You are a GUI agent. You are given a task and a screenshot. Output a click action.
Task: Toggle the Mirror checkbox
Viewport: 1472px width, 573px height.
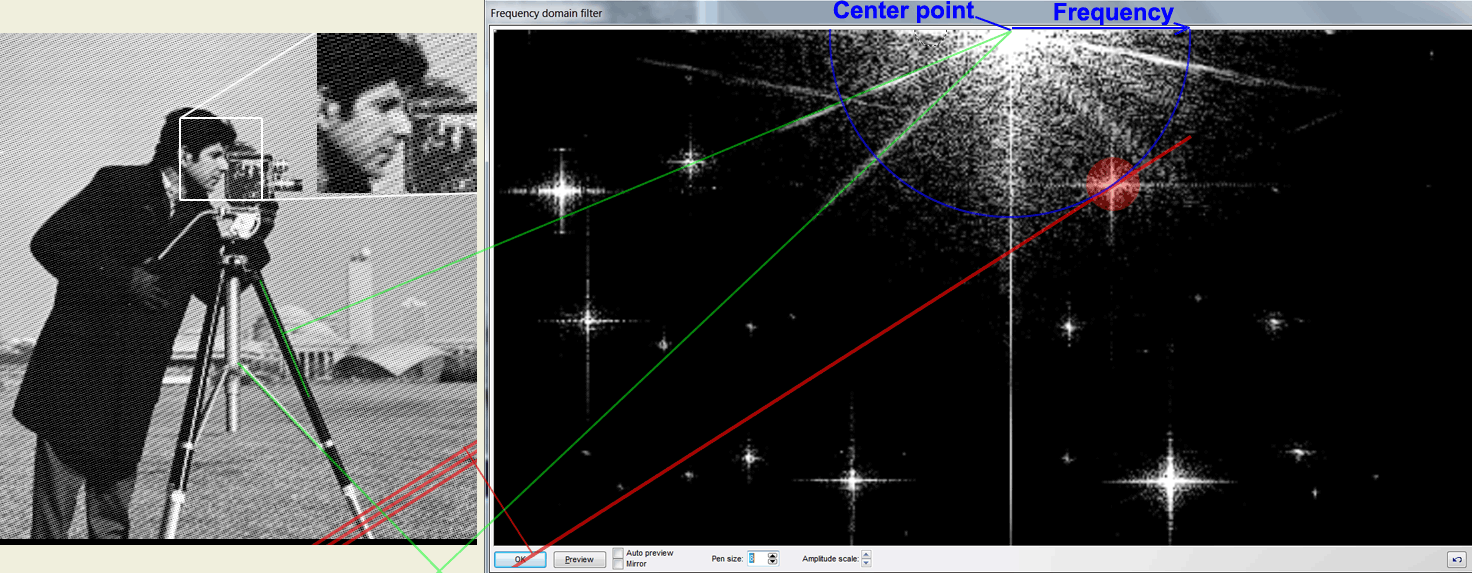pyautogui.click(x=619, y=564)
